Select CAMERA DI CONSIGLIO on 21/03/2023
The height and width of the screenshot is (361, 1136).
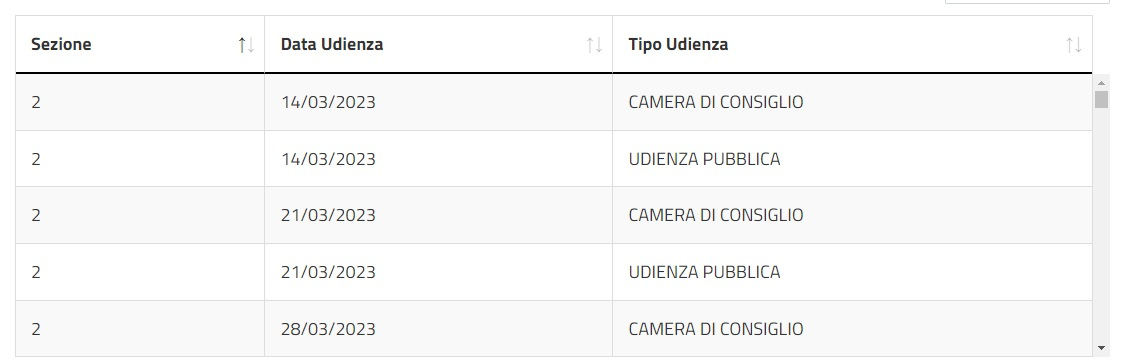pos(716,215)
